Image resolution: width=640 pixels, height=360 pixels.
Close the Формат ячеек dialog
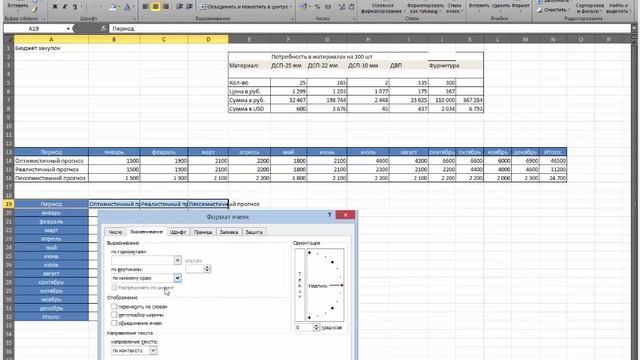click(x=345, y=215)
